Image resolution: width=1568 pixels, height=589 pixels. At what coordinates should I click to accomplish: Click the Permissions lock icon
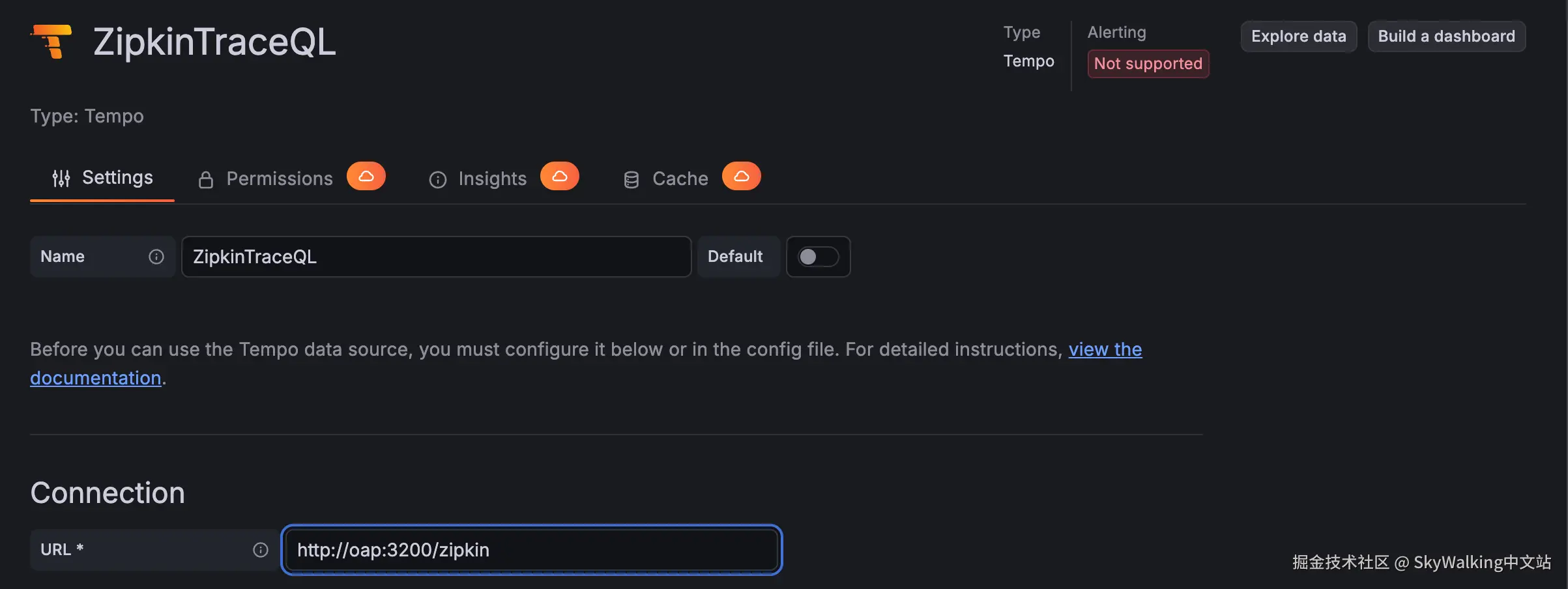coord(206,180)
